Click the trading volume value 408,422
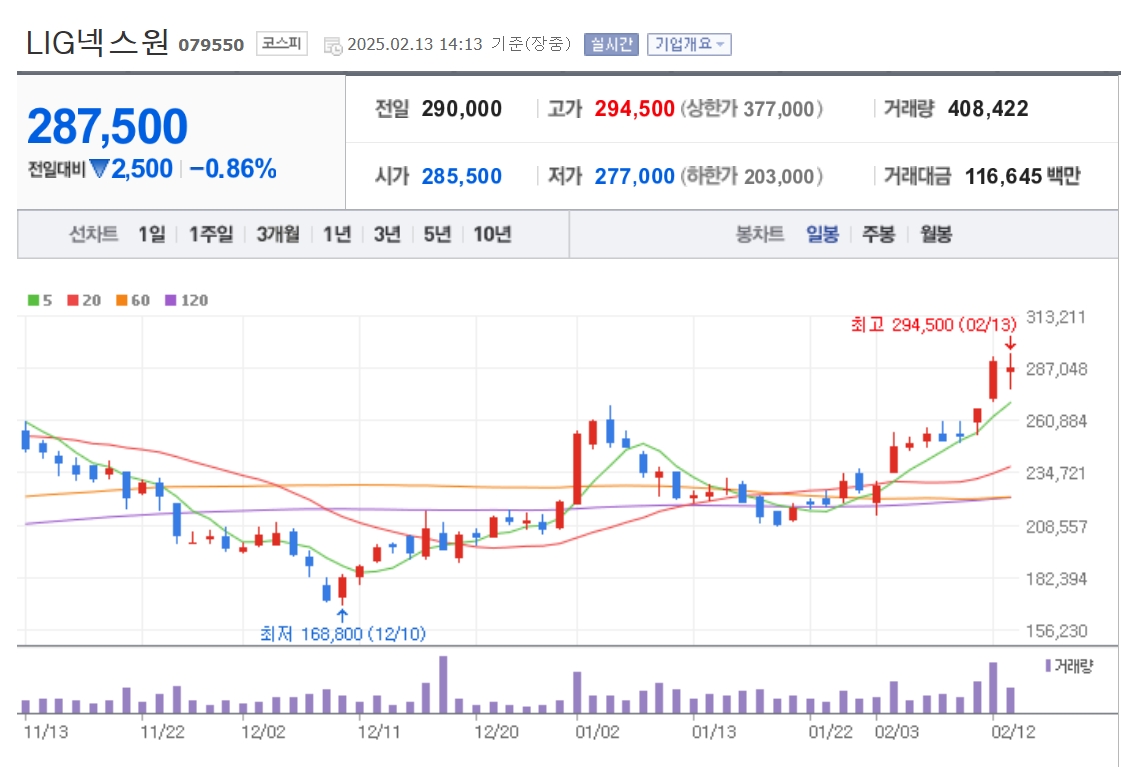 pyautogui.click(x=988, y=109)
